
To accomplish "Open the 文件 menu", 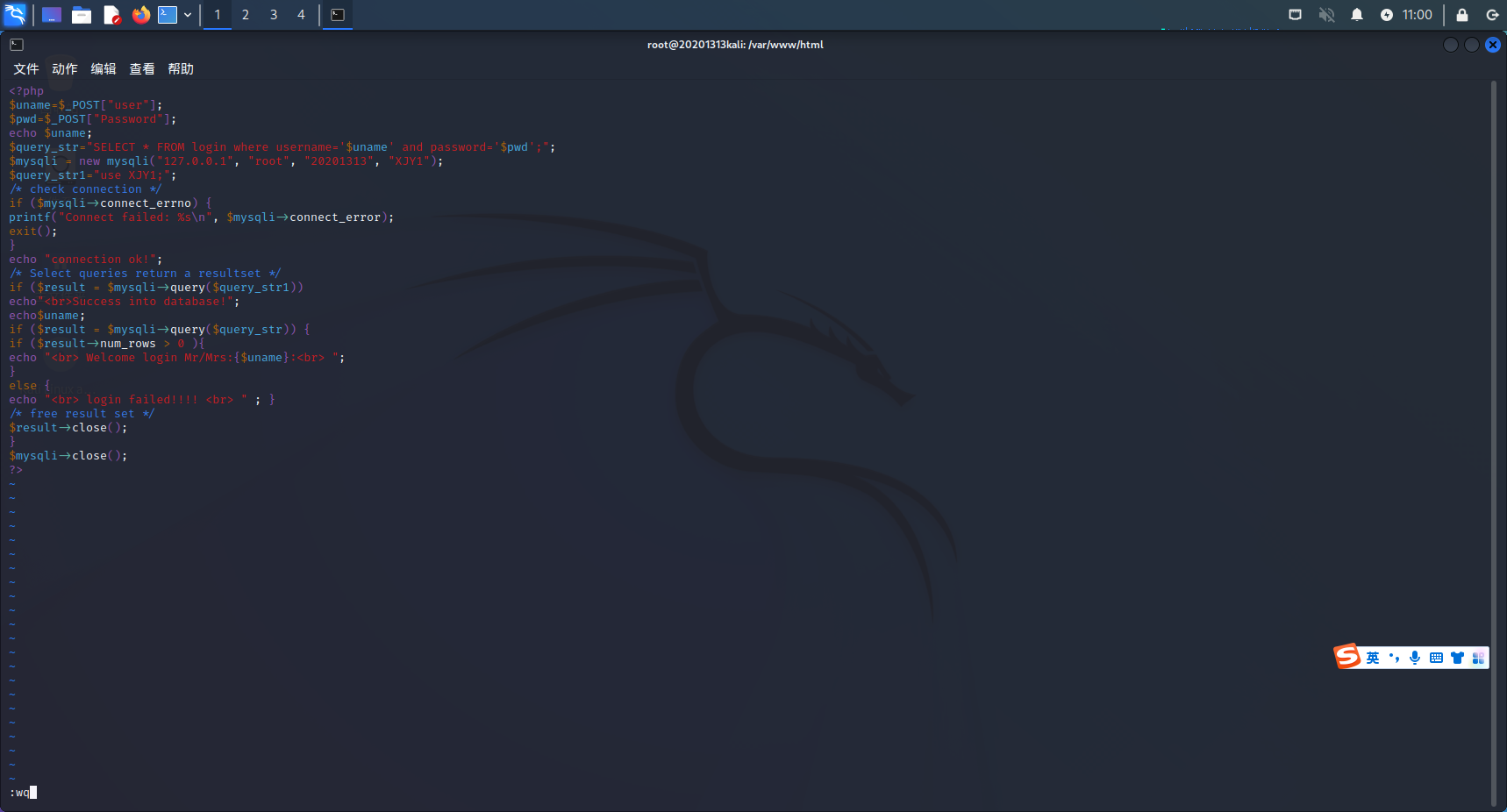I will pyautogui.click(x=26, y=69).
